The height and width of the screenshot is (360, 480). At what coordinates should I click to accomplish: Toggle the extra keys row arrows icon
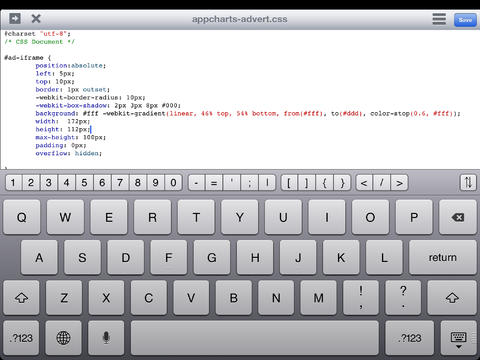tap(468, 182)
